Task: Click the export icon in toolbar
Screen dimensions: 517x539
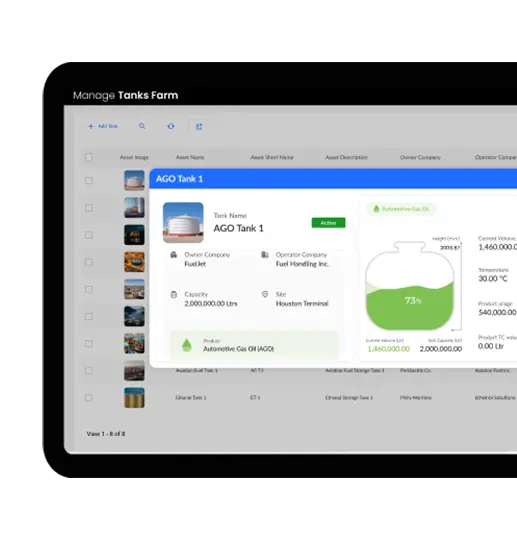Action: click(199, 126)
